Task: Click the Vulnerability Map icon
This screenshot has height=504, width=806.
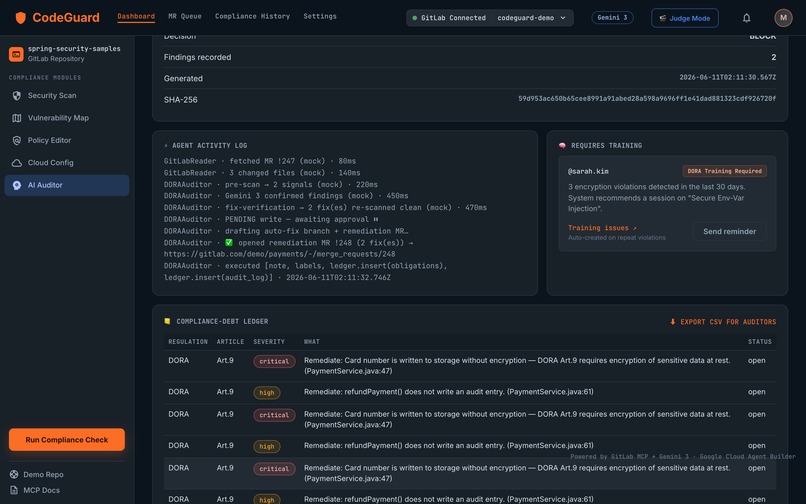Action: tap(17, 118)
